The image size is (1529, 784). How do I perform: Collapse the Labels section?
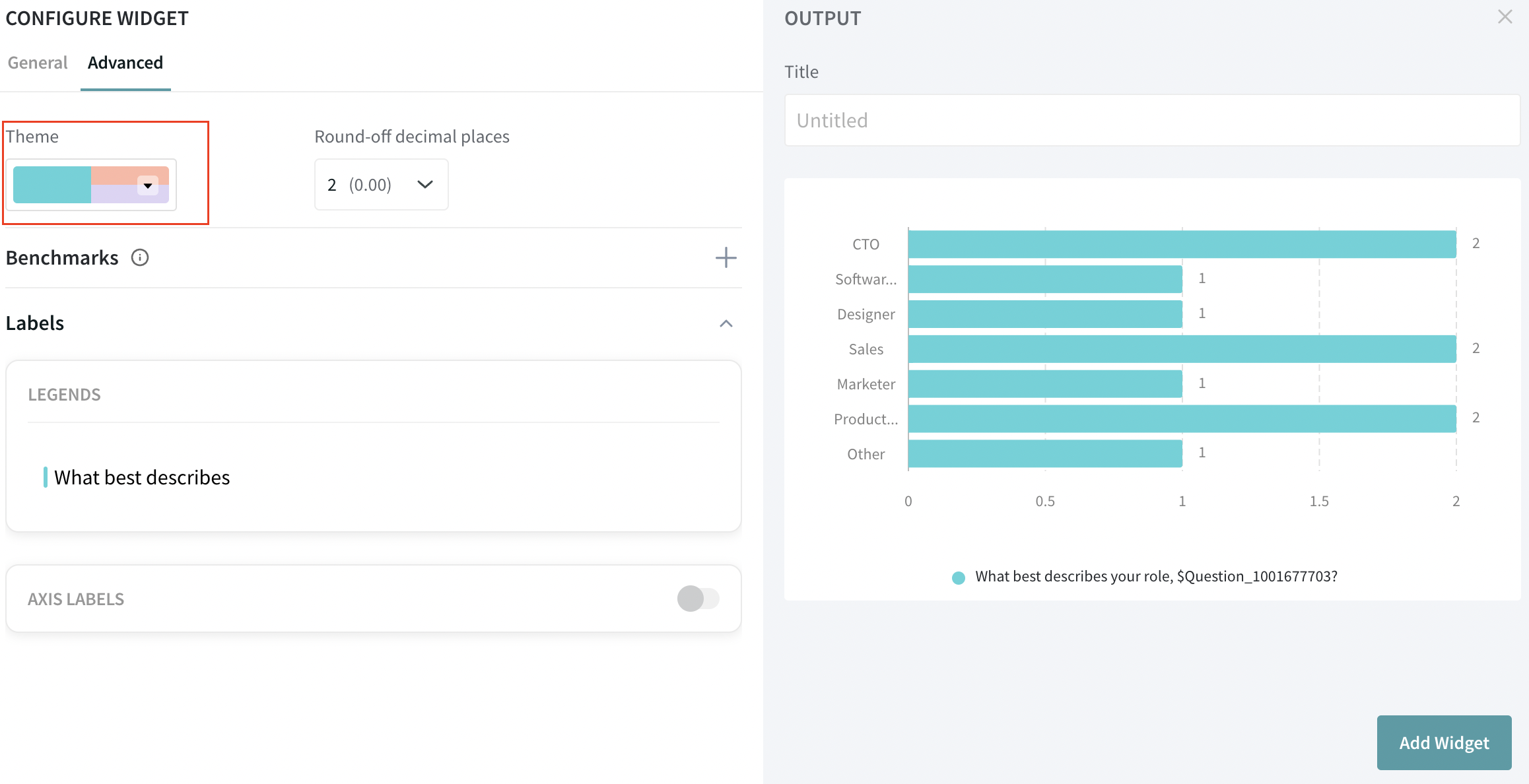click(x=726, y=323)
